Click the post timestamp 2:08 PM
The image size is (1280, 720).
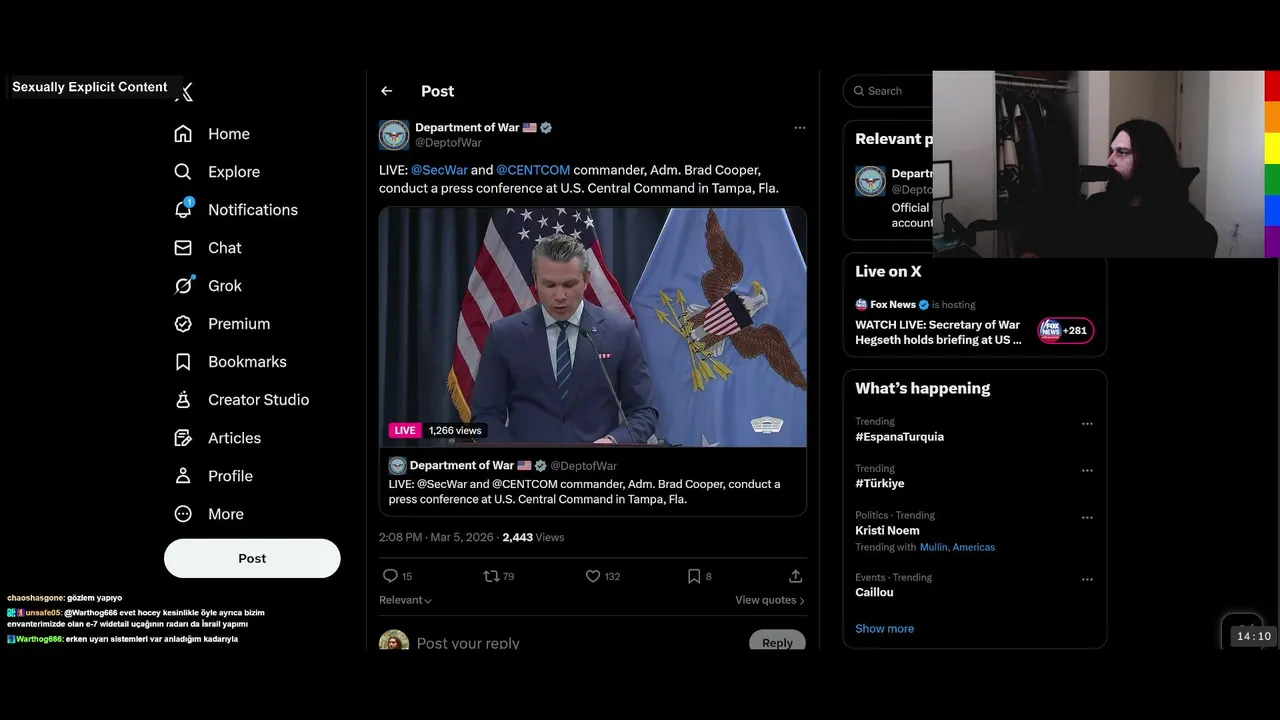(x=400, y=538)
